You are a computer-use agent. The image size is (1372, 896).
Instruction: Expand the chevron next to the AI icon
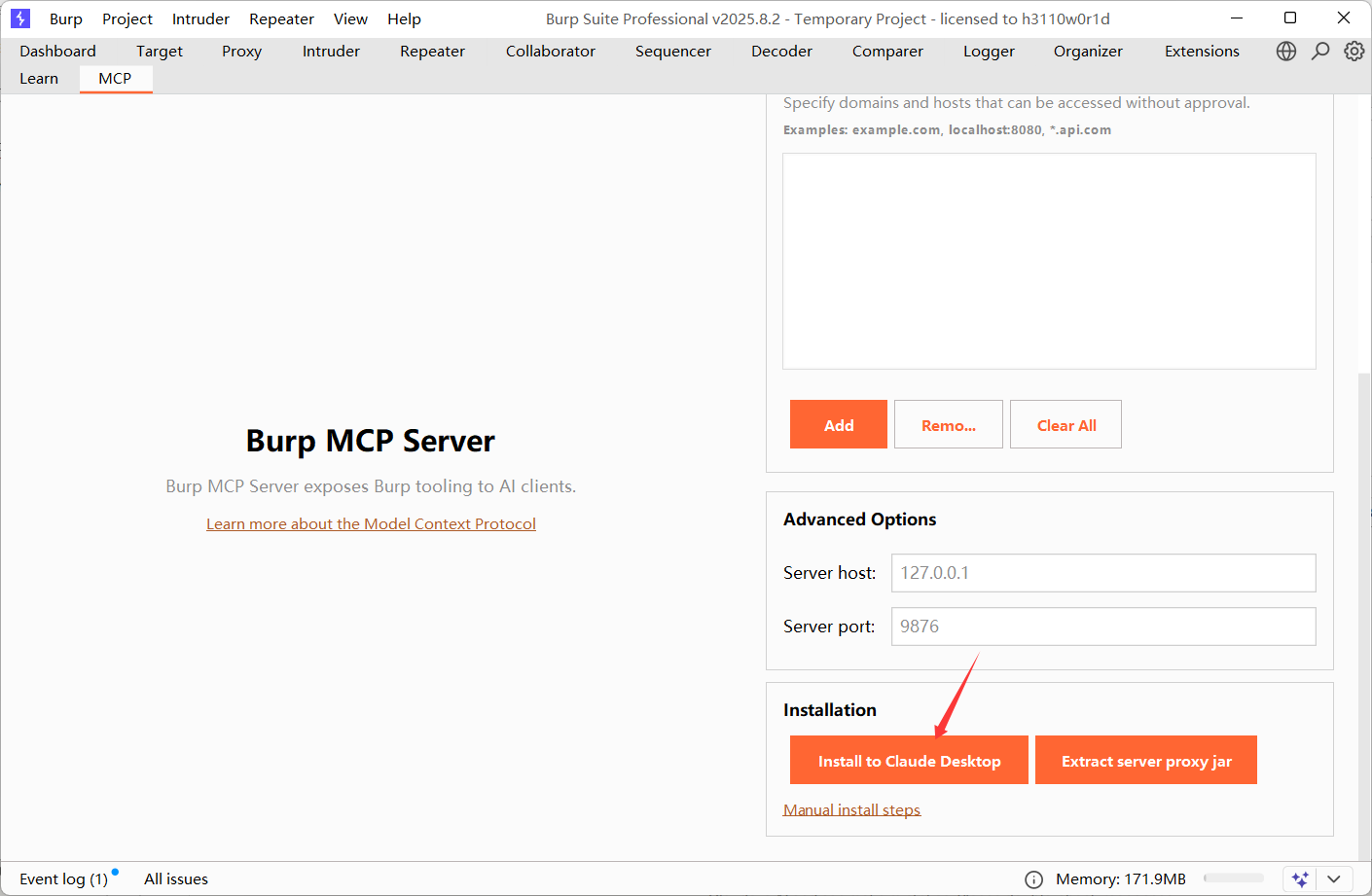coord(1334,878)
